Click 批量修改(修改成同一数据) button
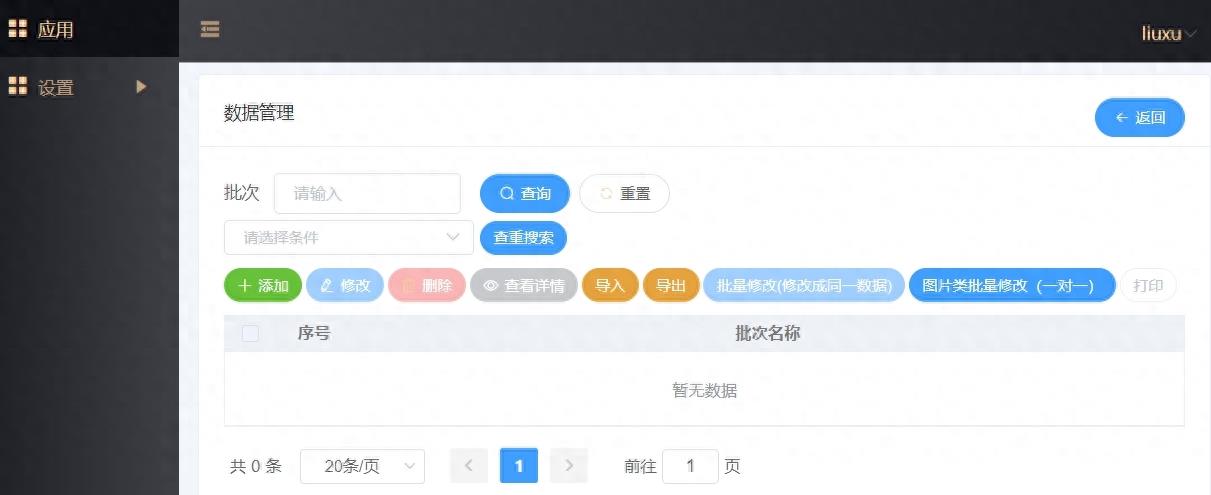Image resolution: width=1211 pixels, height=495 pixels. [x=804, y=285]
